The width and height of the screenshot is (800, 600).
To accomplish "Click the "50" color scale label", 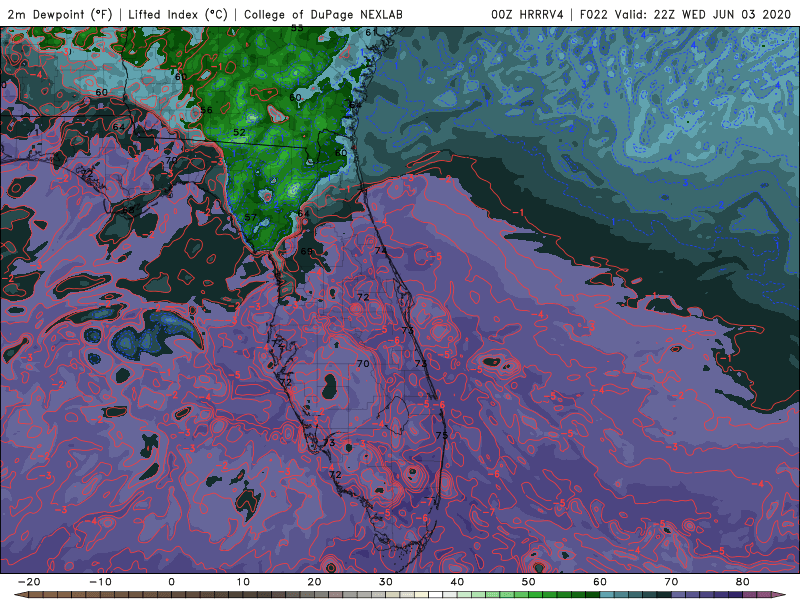I will 529,582.
